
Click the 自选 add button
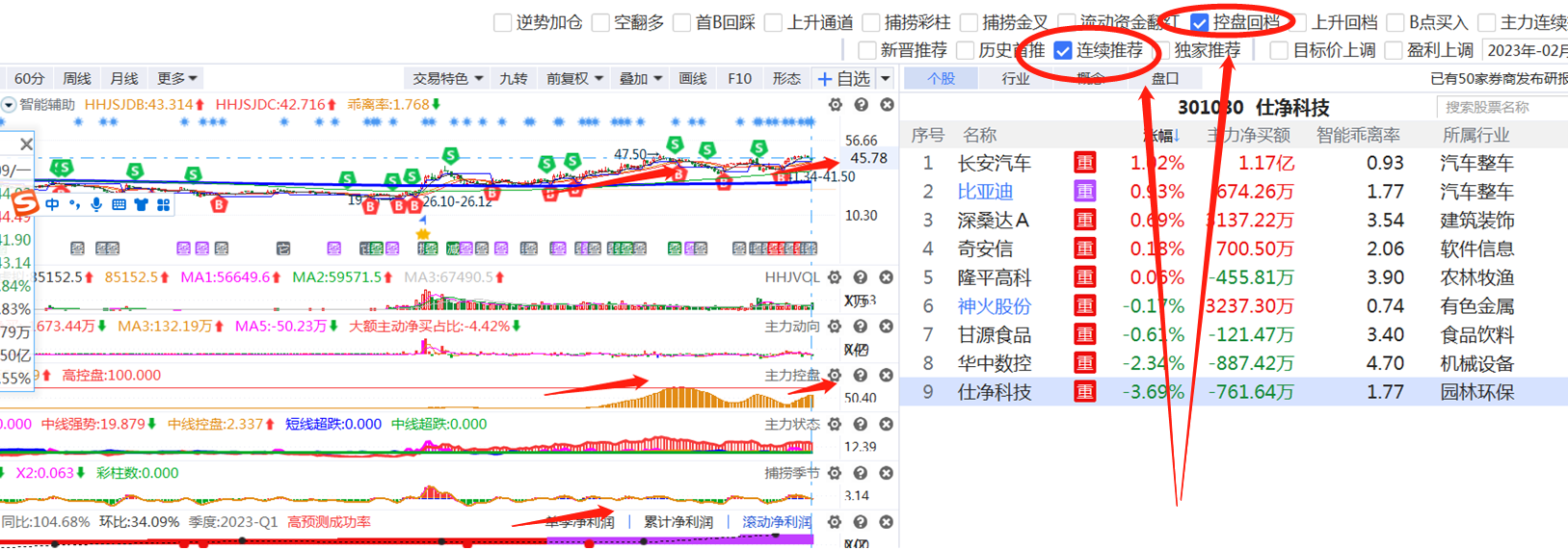[844, 79]
